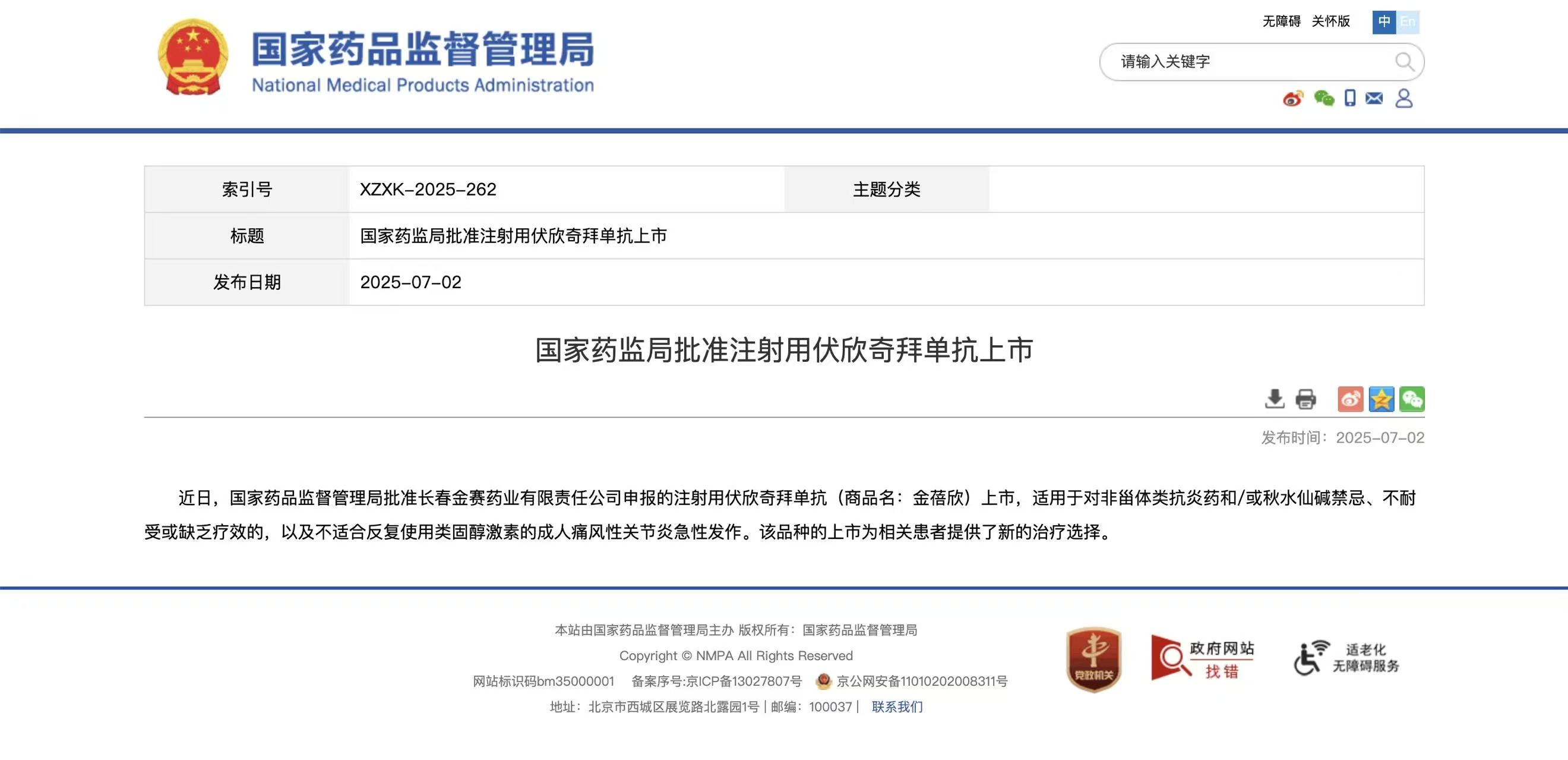
Task: Click the NMPA national emblem logo
Action: point(193,56)
